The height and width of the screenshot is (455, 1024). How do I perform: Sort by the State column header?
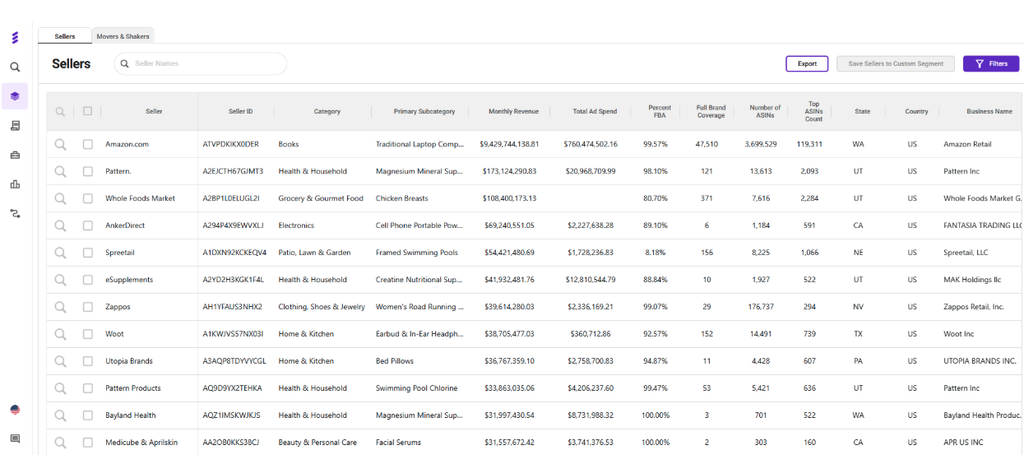[x=862, y=112]
